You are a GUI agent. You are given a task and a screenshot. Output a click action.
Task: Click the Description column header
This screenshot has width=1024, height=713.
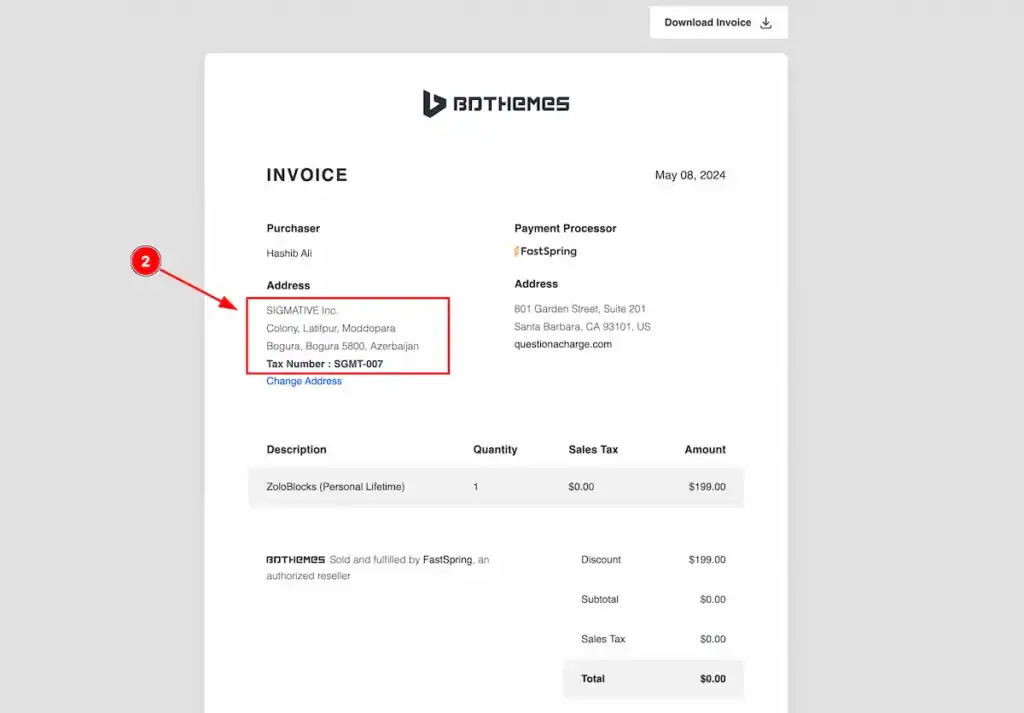pyautogui.click(x=296, y=449)
